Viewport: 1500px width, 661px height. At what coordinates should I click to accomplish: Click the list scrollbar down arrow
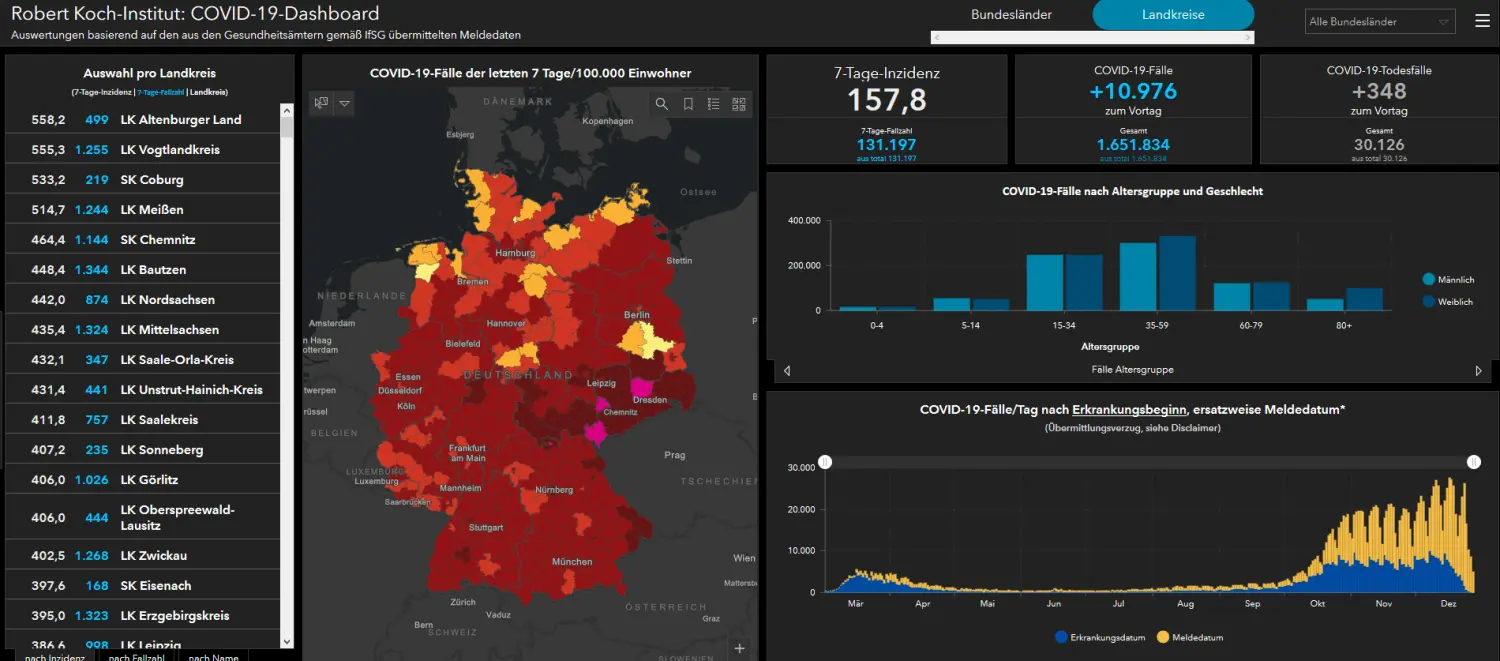click(288, 642)
